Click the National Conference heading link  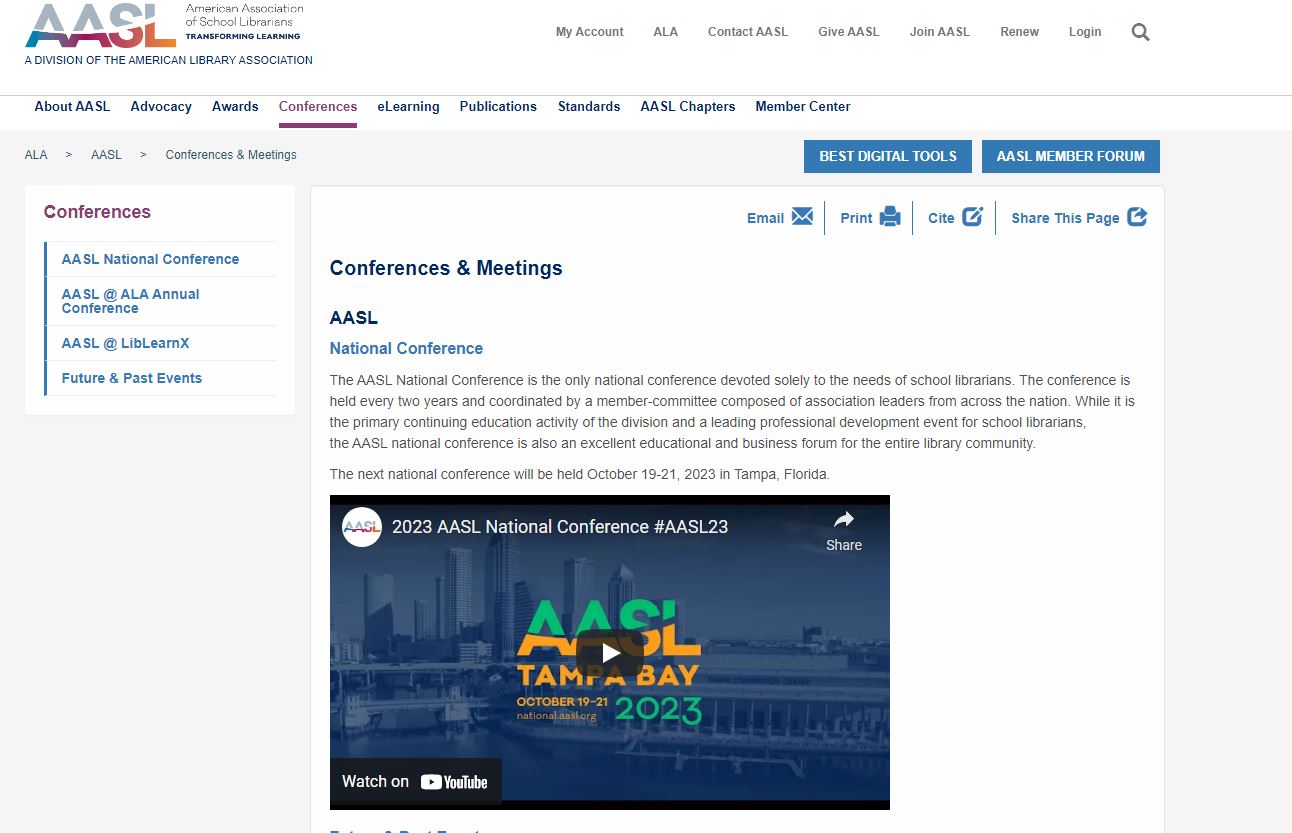coord(406,348)
